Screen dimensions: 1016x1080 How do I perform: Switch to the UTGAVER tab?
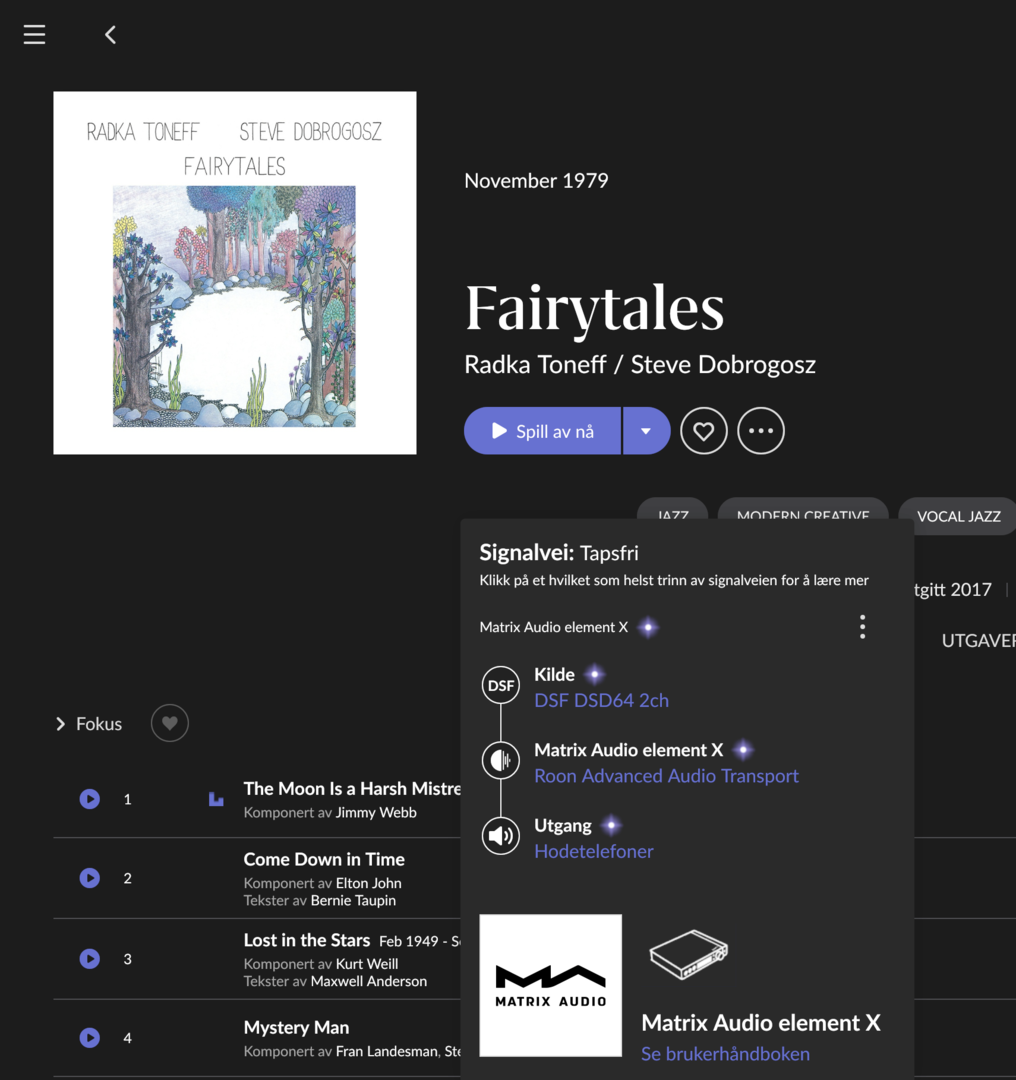(978, 641)
